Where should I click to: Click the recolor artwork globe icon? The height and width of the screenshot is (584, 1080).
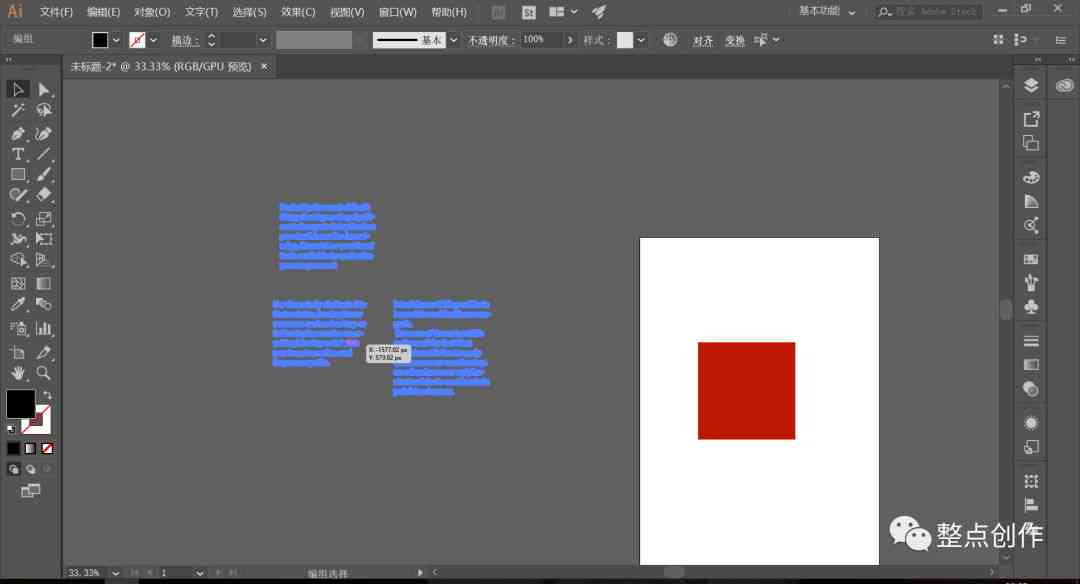[669, 40]
